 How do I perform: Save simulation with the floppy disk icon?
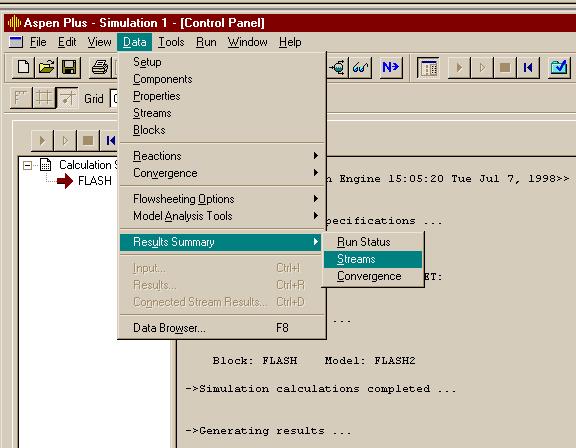pos(69,68)
